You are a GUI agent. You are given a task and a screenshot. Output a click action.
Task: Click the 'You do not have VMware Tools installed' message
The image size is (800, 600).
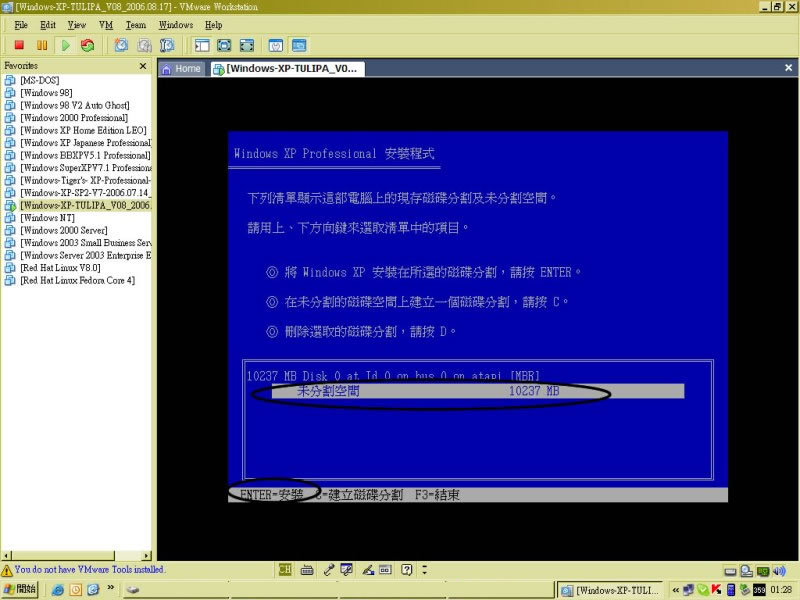pyautogui.click(x=89, y=569)
